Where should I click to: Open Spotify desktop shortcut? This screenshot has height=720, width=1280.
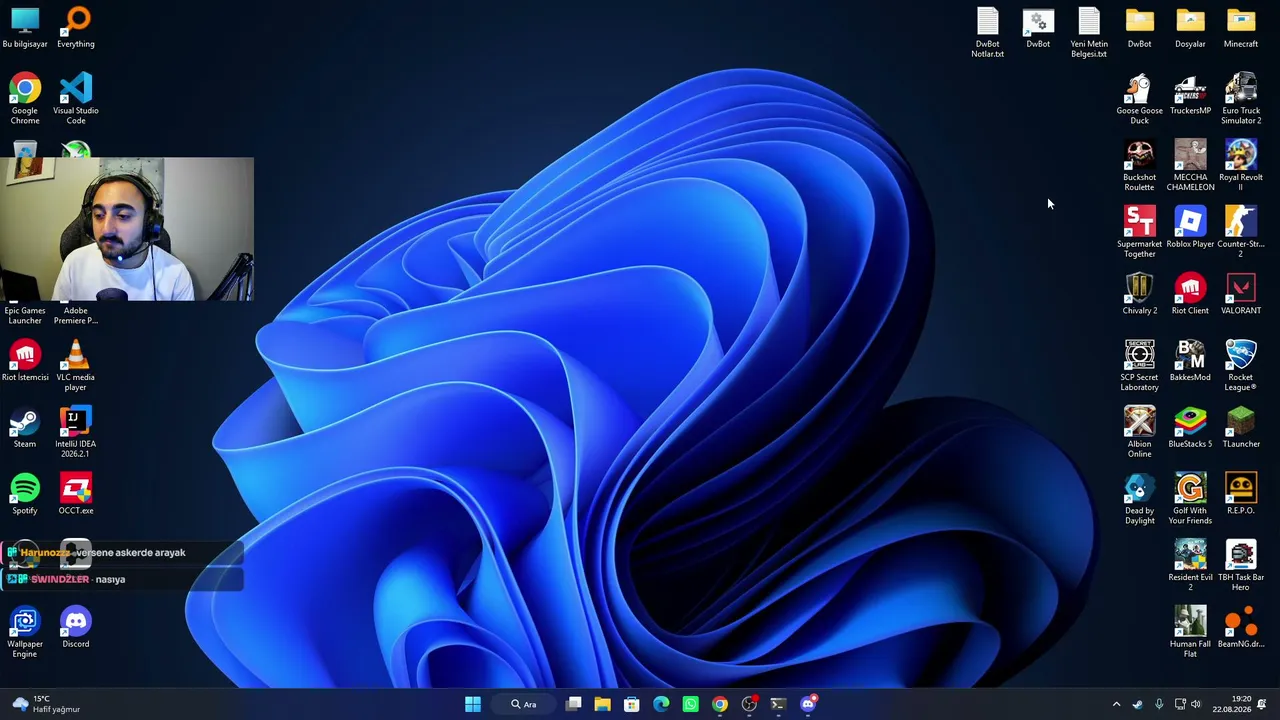coord(25,494)
